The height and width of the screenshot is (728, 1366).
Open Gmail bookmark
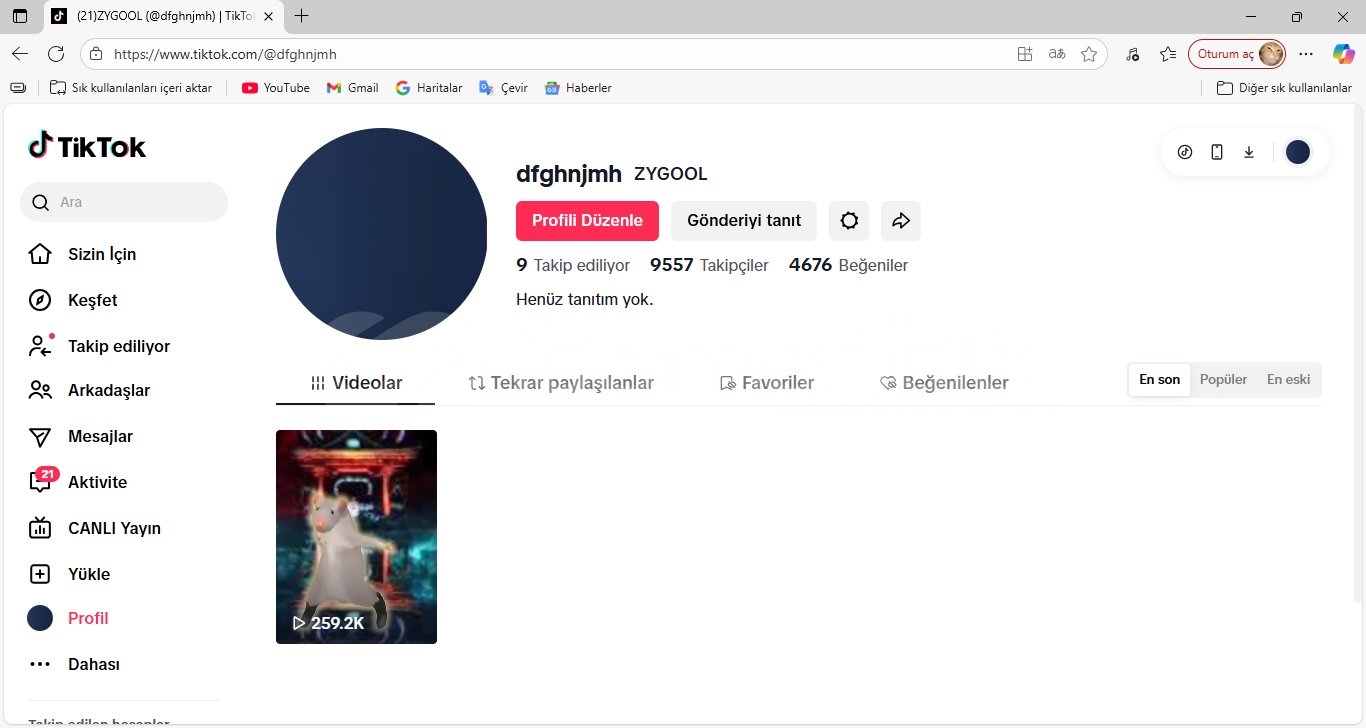coord(352,88)
